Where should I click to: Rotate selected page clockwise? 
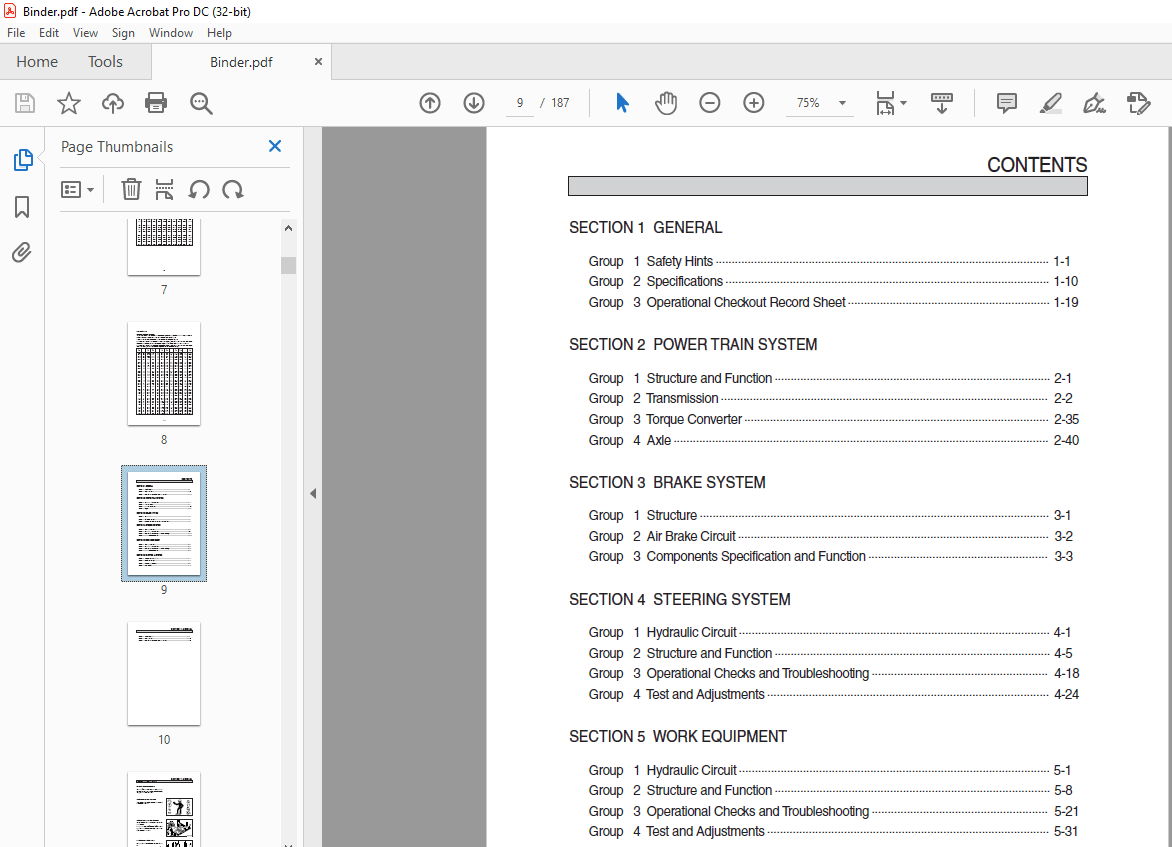(232, 190)
